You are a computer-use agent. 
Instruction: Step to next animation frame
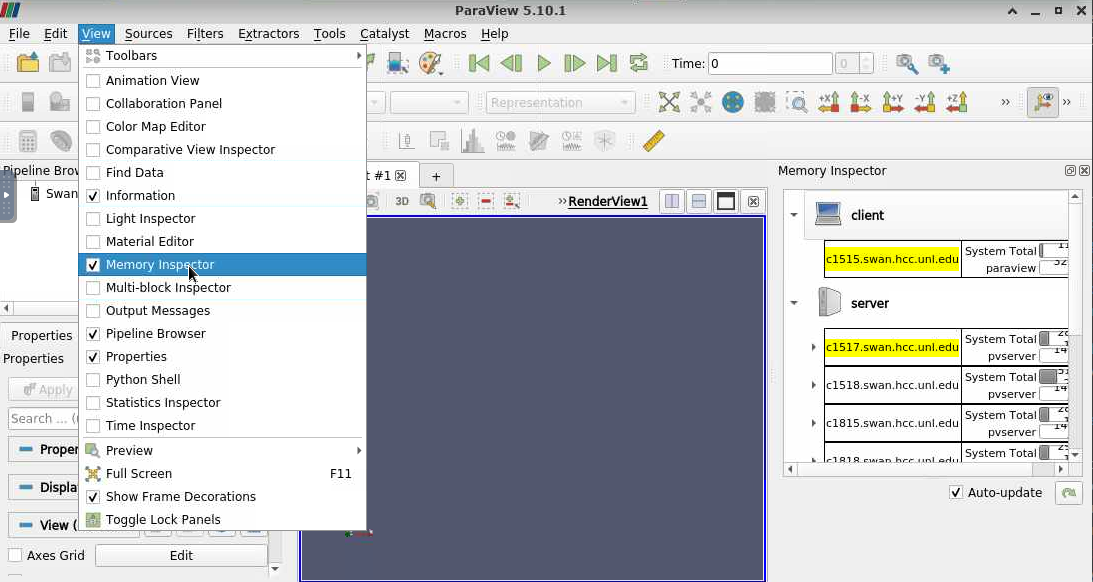tap(574, 63)
